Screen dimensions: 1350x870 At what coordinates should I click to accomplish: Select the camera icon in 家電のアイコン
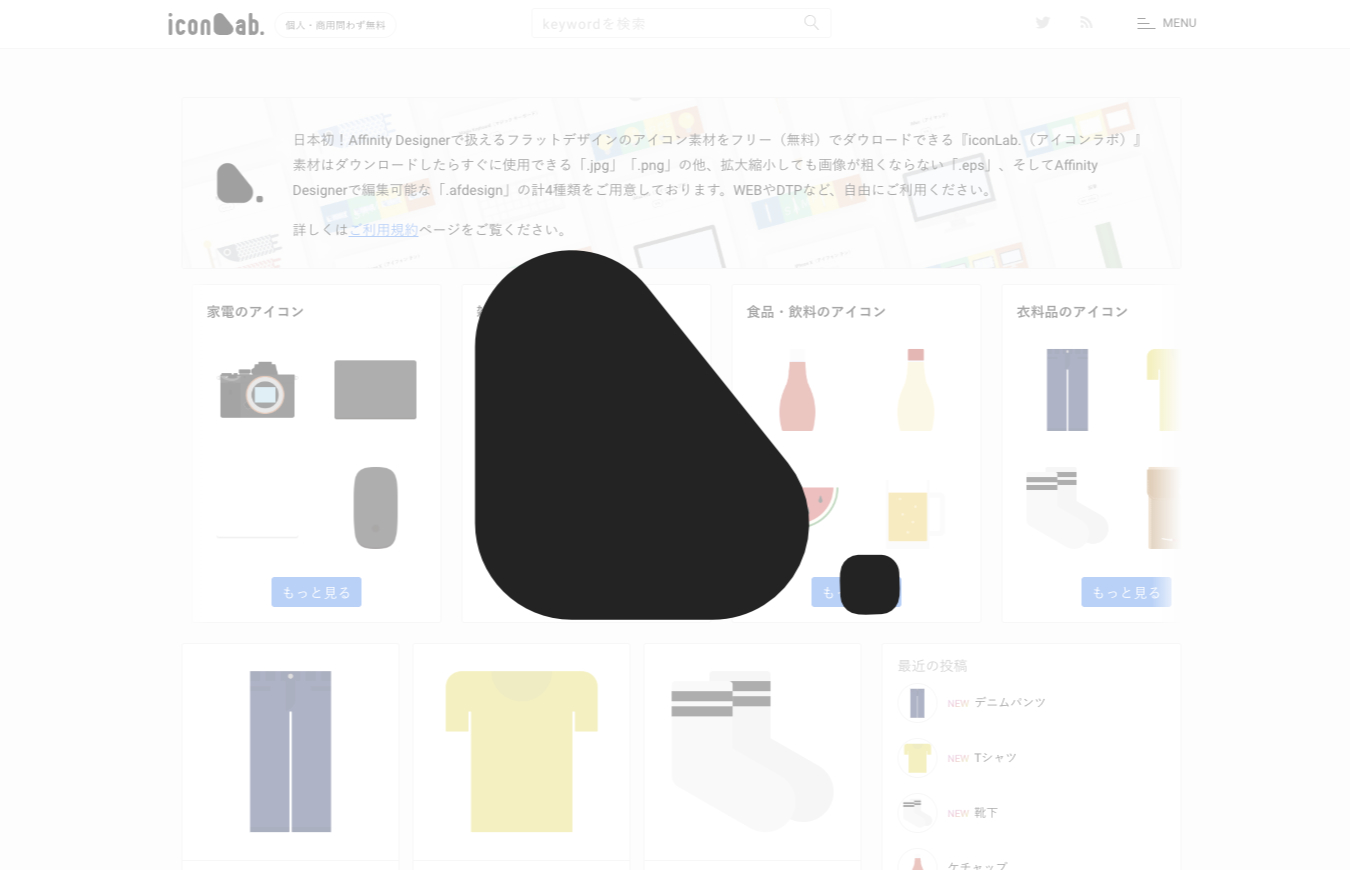258,390
